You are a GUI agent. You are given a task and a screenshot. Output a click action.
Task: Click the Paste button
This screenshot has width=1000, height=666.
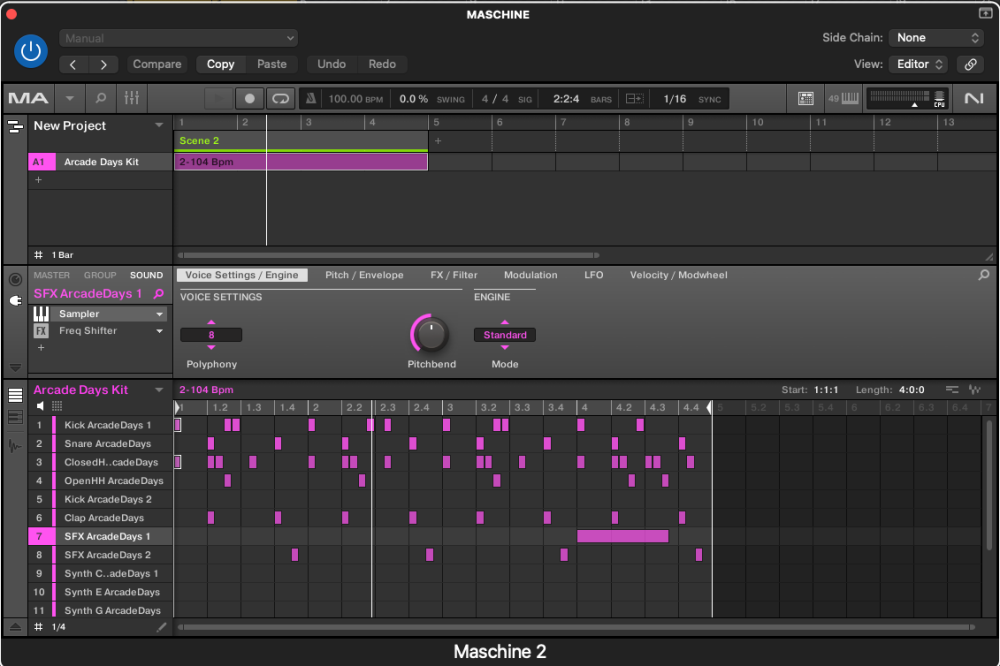click(272, 64)
